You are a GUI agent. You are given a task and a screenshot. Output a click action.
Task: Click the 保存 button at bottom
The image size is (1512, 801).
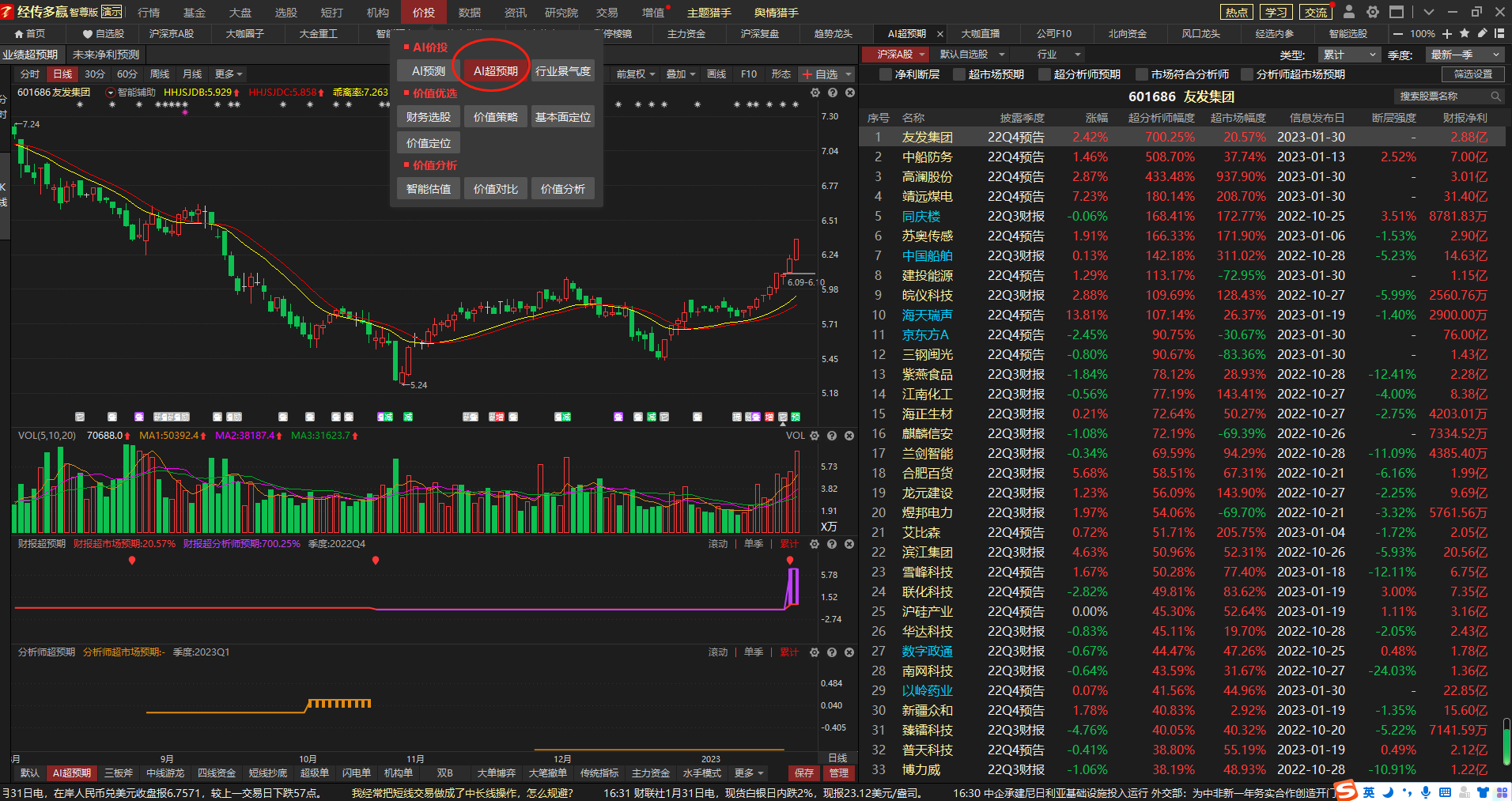coord(804,773)
